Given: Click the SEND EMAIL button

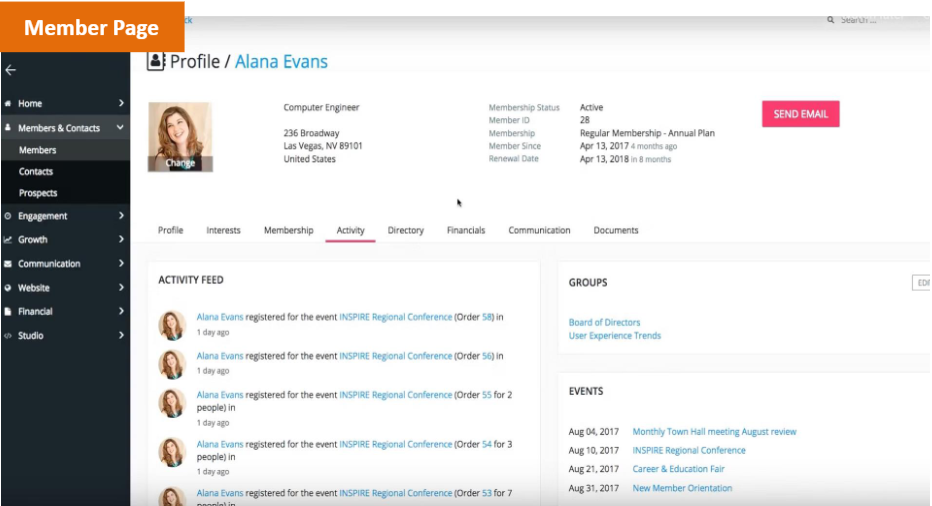Looking at the screenshot, I should (801, 114).
